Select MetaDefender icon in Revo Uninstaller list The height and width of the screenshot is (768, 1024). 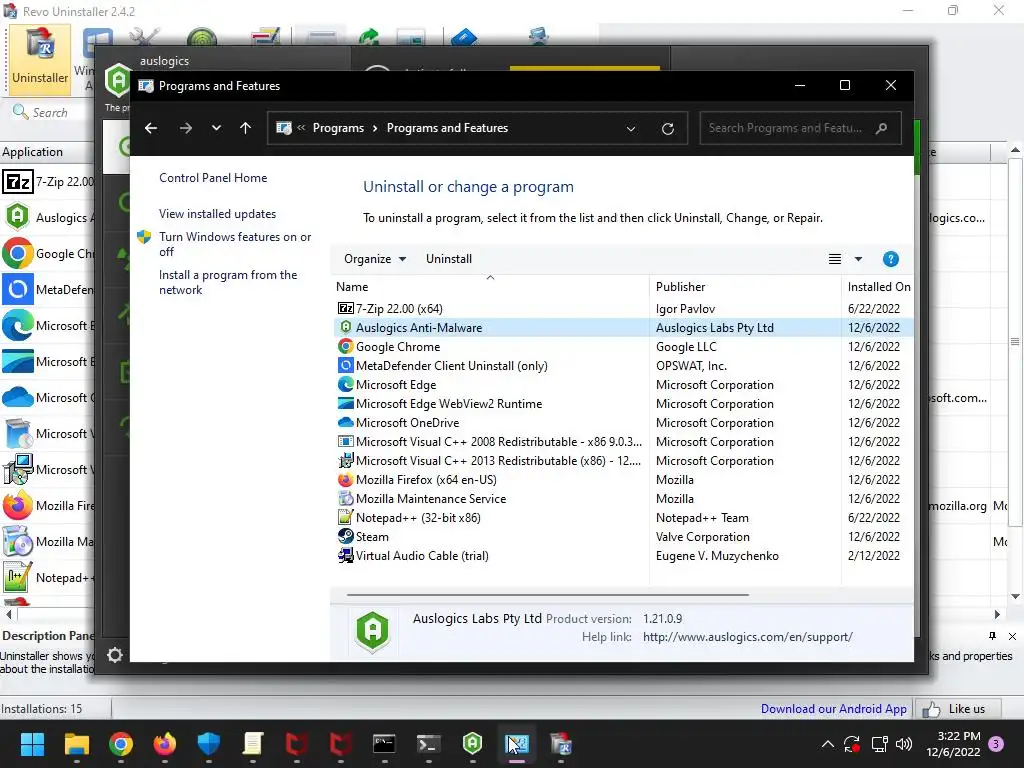tap(18, 289)
